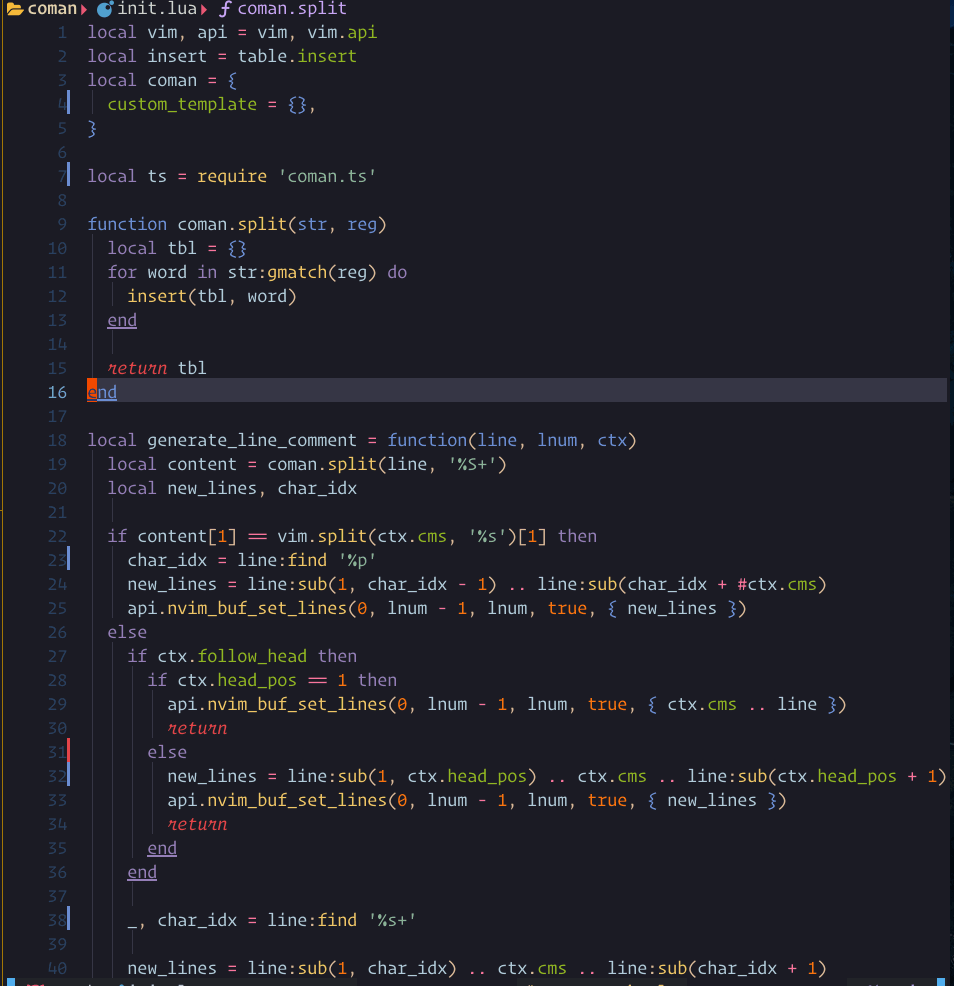Click the Lua moon icon before init.lua
The height and width of the screenshot is (986, 954).
click(x=107, y=10)
